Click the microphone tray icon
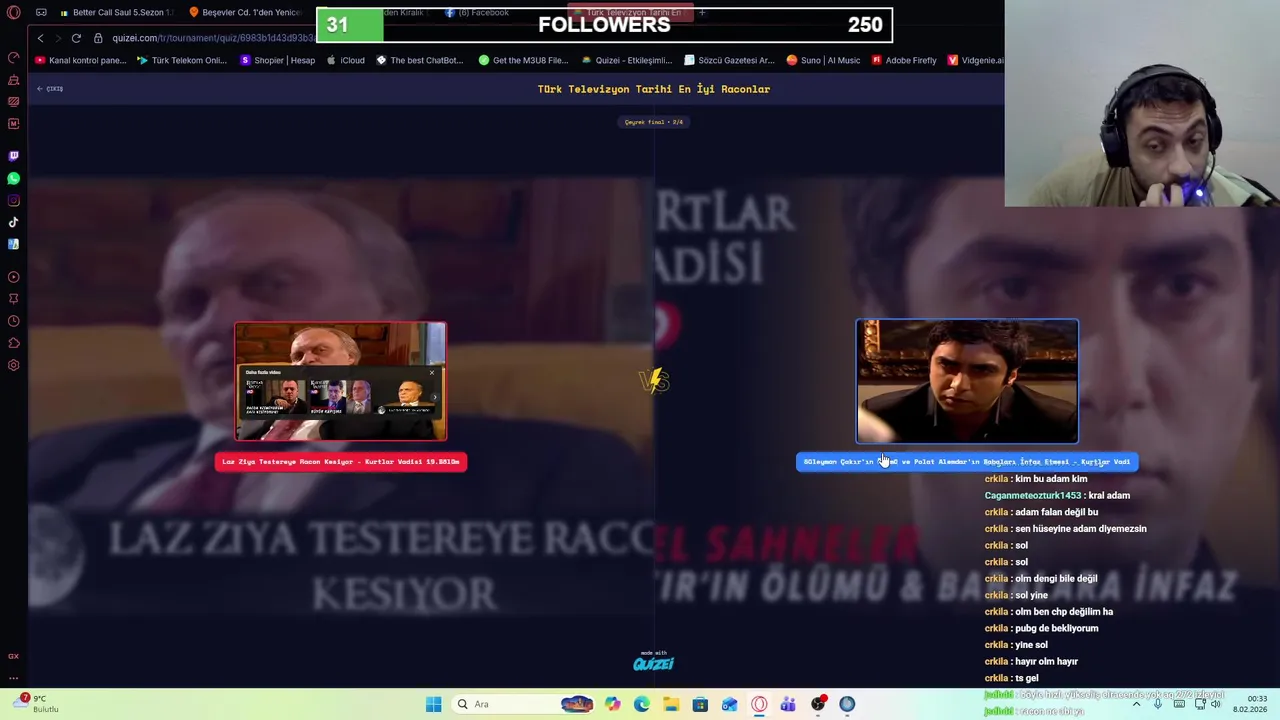1280x720 pixels. [1158, 704]
